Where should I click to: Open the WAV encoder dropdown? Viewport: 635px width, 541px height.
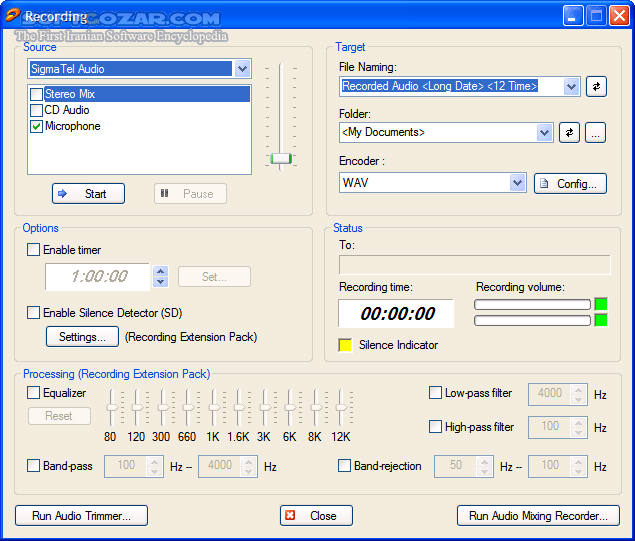517,183
